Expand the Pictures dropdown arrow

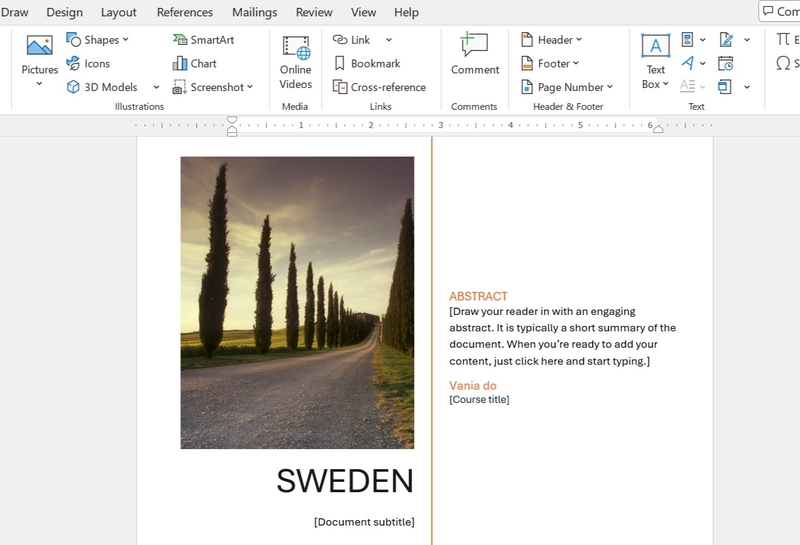[x=39, y=84]
